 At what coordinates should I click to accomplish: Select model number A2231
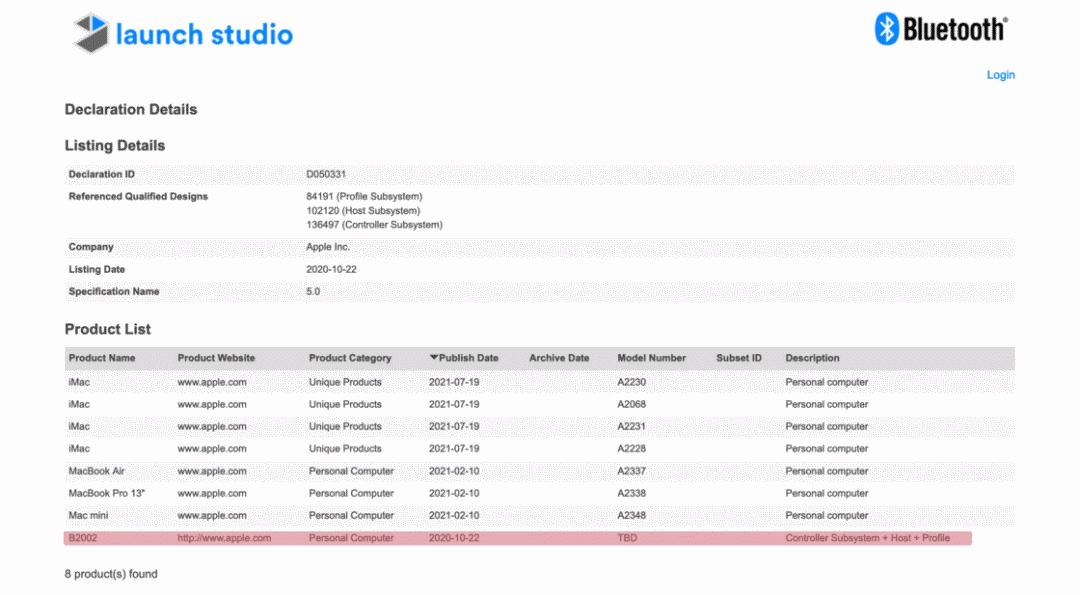pos(632,426)
